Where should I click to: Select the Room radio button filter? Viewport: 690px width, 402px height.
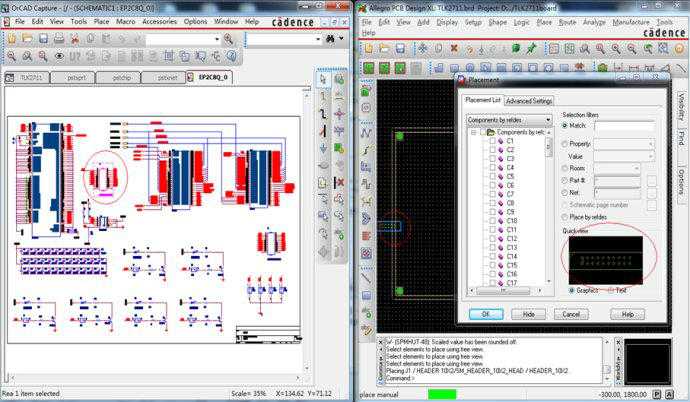[565, 168]
